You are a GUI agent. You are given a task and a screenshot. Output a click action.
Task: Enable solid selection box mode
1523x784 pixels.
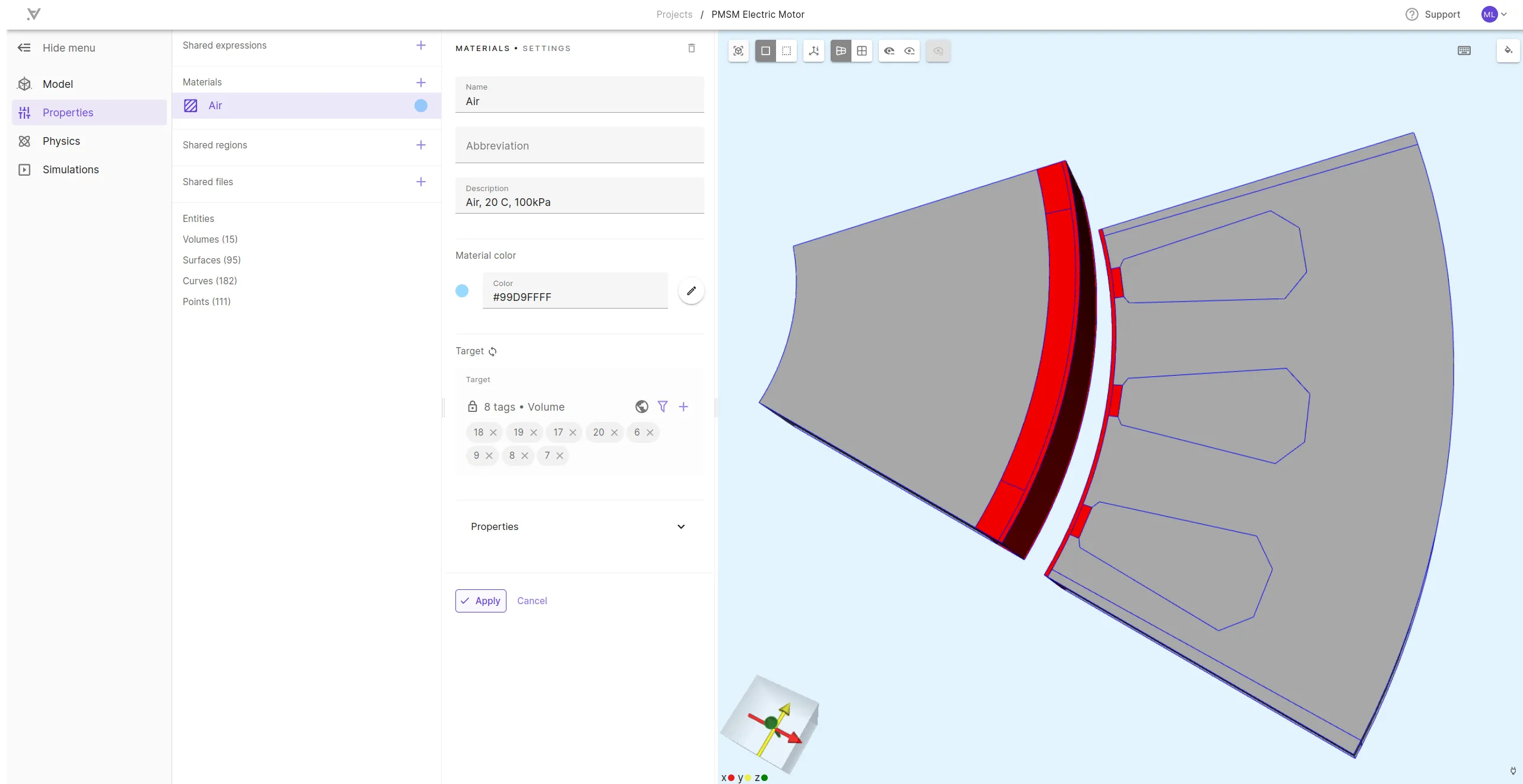coord(766,51)
